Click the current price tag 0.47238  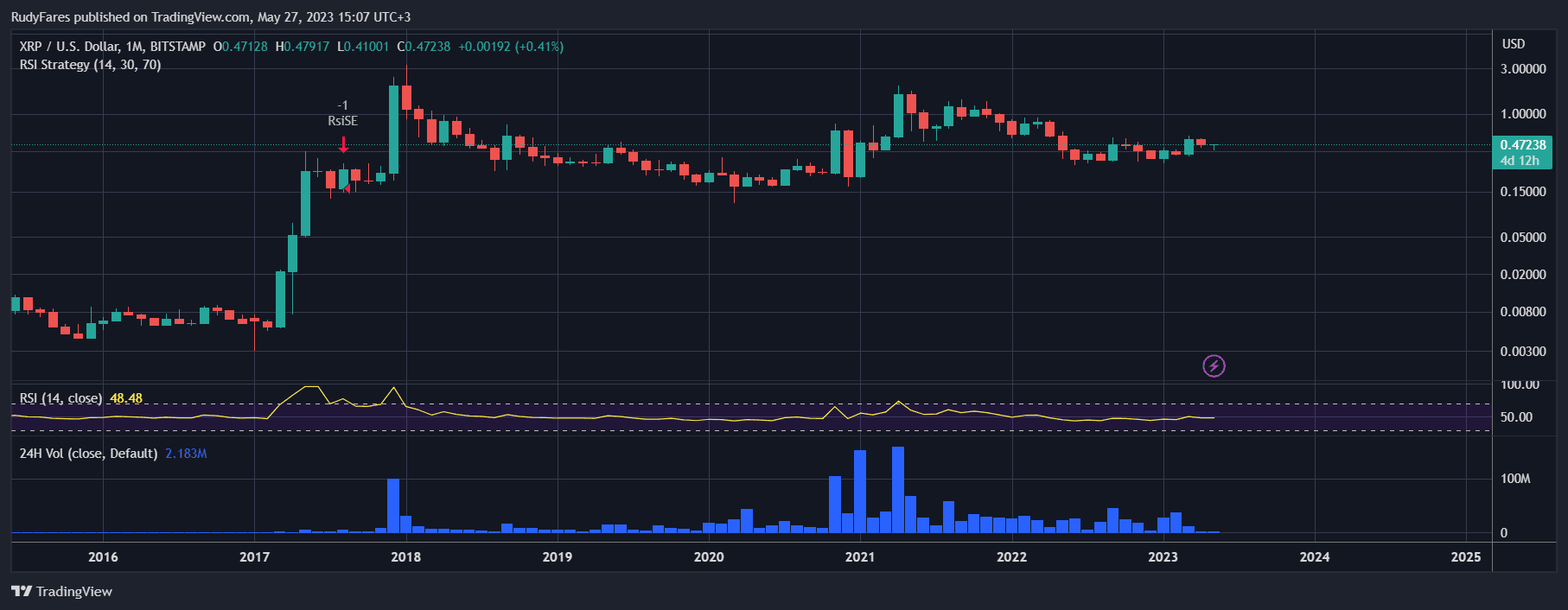tap(1522, 145)
